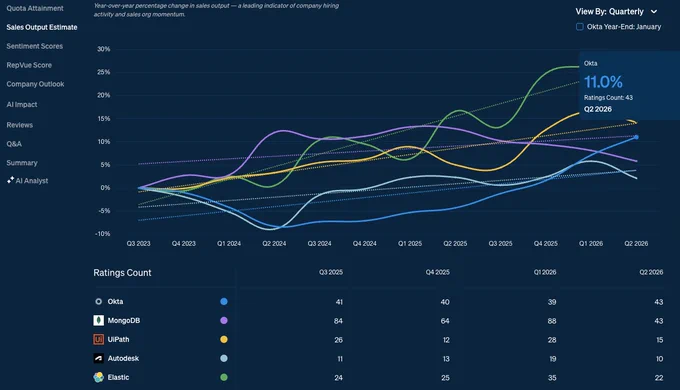Click the Q4 2025 table column header
This screenshot has width=680, height=390.
(x=438, y=272)
